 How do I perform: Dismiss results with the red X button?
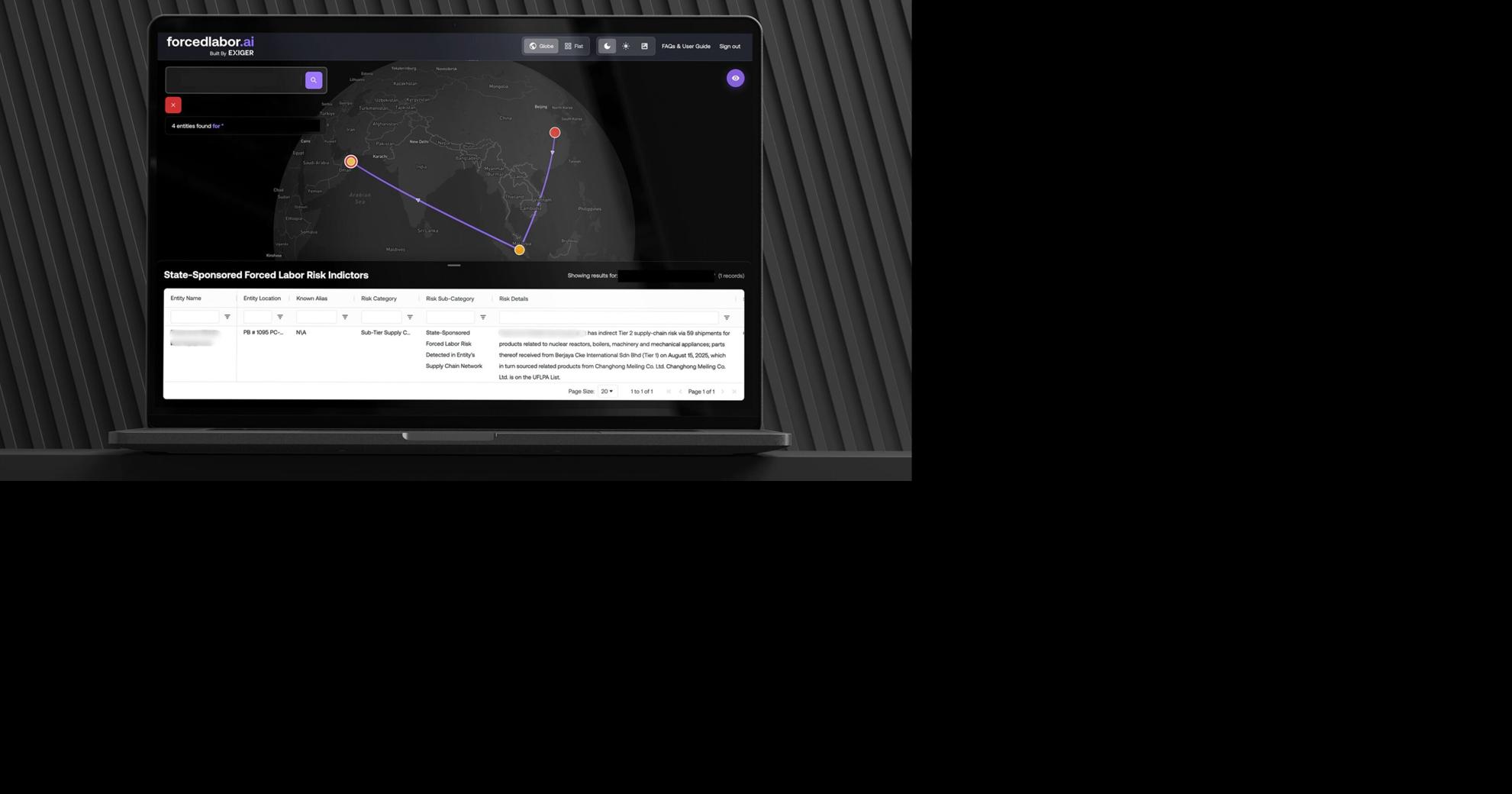pyautogui.click(x=172, y=105)
